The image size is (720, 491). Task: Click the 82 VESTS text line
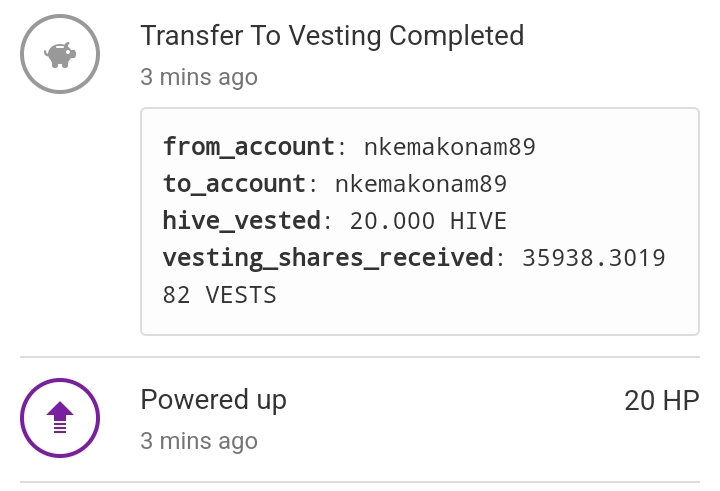[219, 295]
